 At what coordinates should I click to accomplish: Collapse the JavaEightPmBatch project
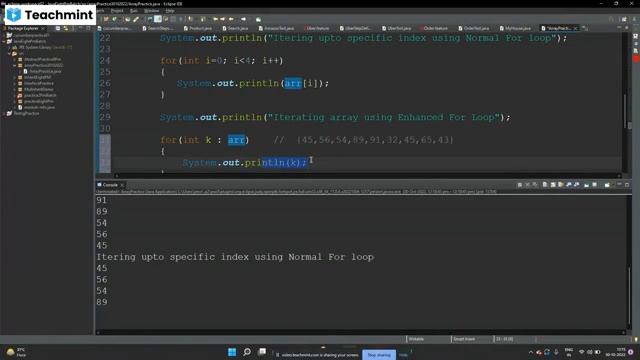[4, 41]
